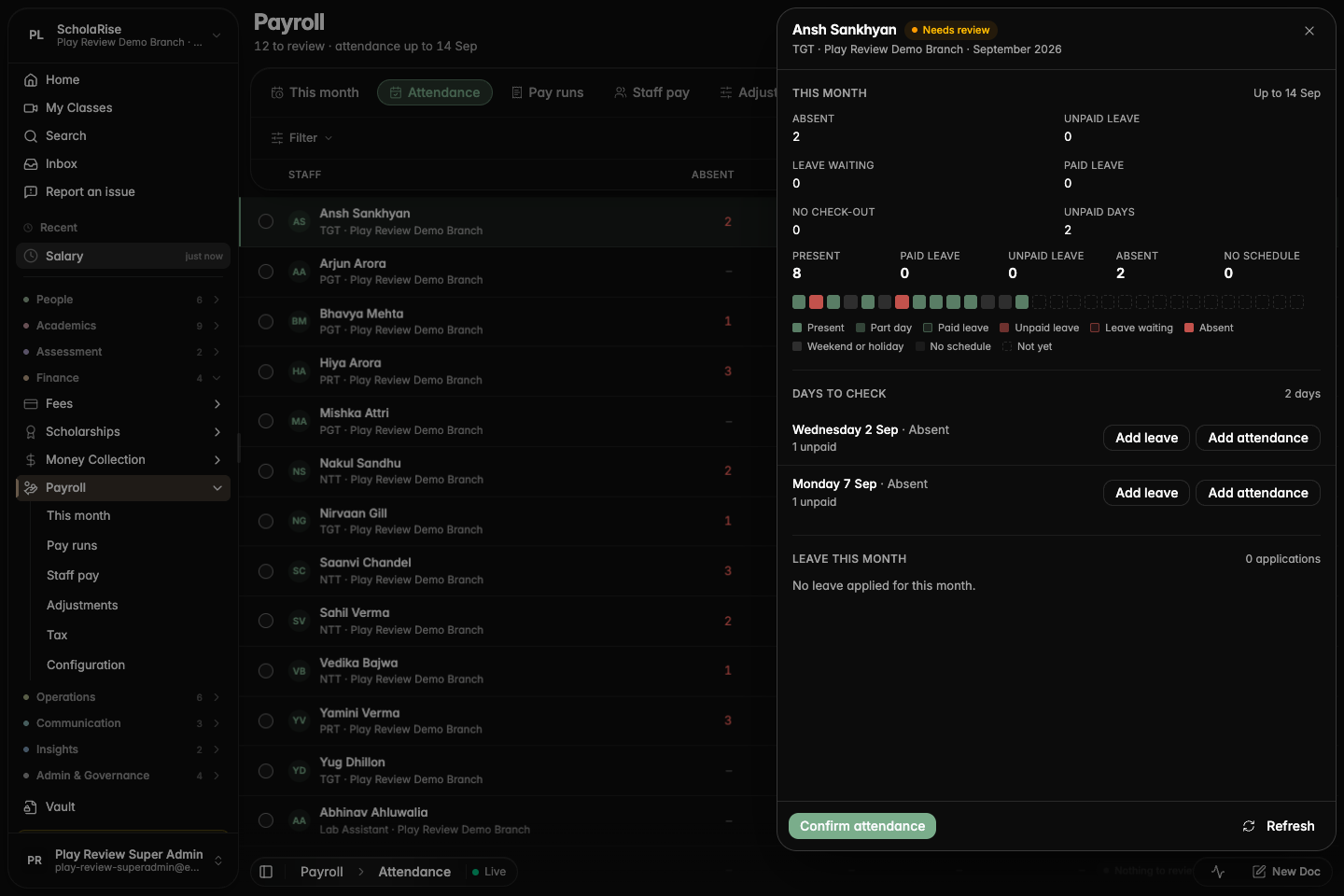Image resolution: width=1344 pixels, height=896 pixels.
Task: Open the Salary clock icon in Recent
Action: 31,256
